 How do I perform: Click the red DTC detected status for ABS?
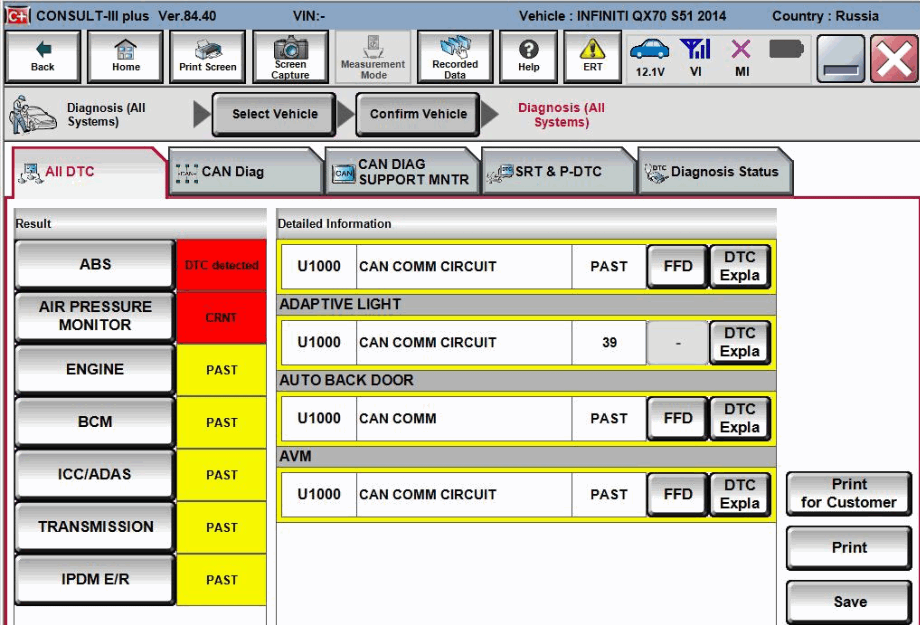coord(221,265)
